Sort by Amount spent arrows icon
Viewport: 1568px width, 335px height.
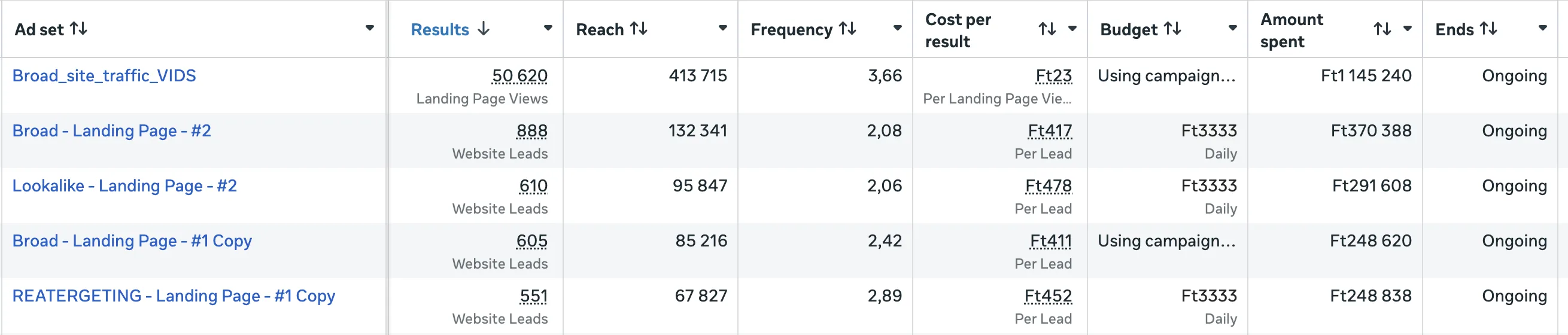[1382, 29]
